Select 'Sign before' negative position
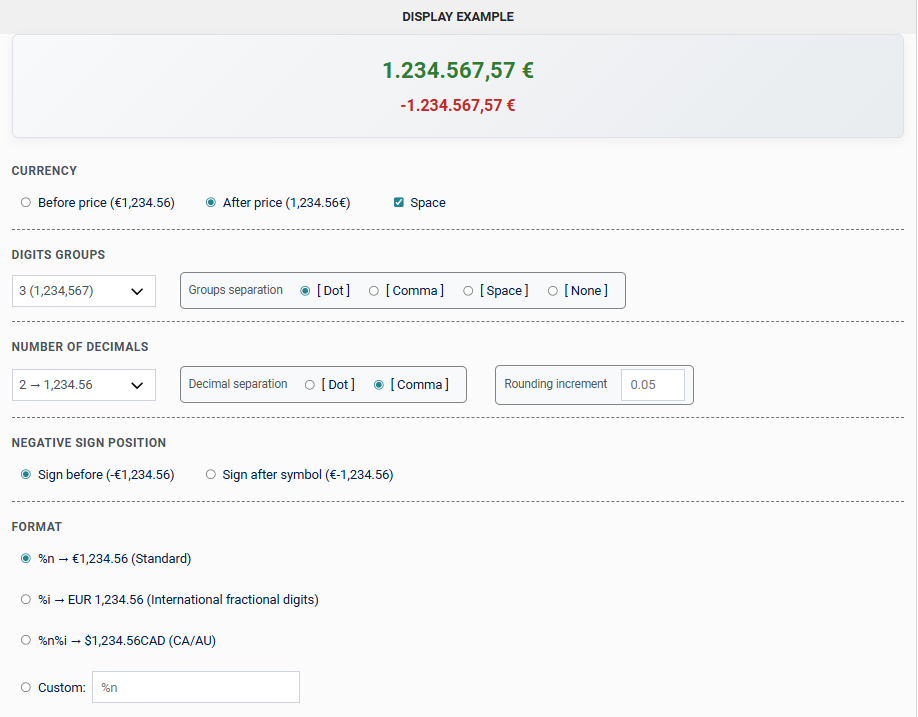 (x=26, y=475)
